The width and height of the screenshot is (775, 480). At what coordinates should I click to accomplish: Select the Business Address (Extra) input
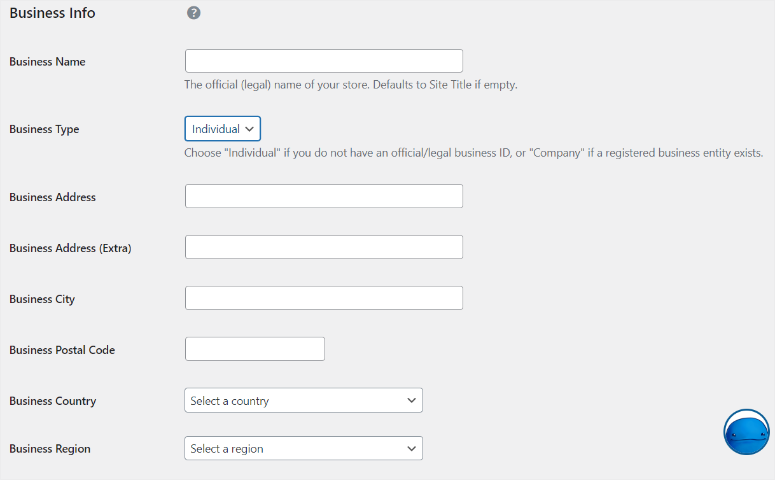(x=323, y=247)
